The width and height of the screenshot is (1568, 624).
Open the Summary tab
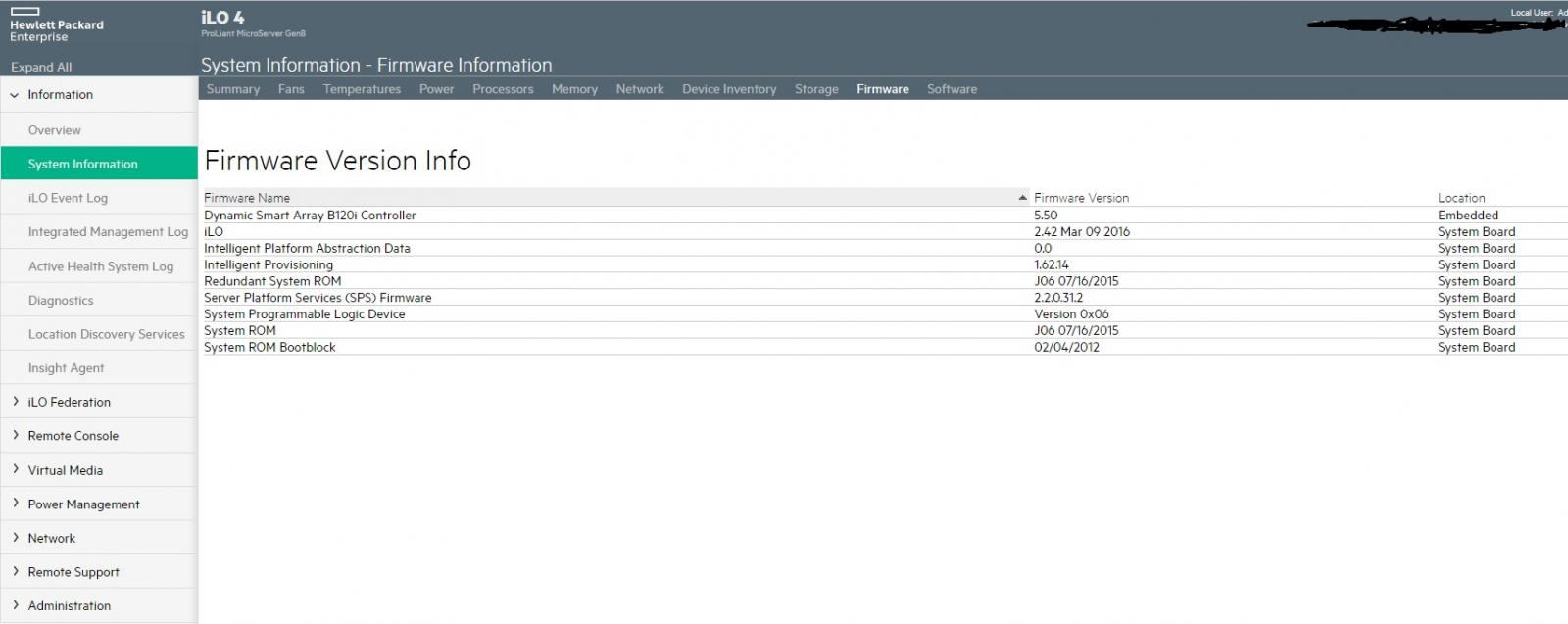click(233, 89)
